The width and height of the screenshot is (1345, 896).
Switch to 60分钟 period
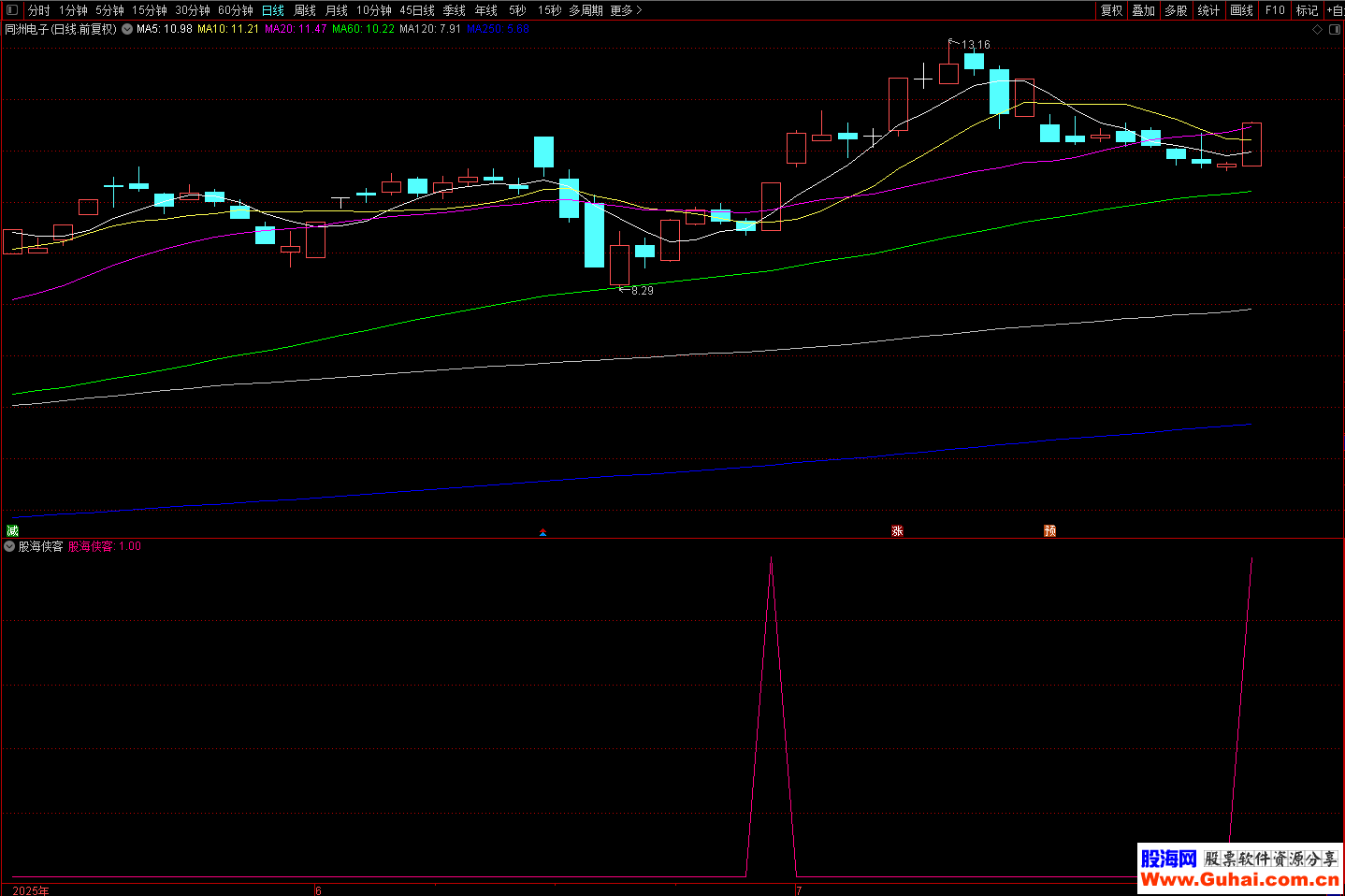[x=236, y=10]
